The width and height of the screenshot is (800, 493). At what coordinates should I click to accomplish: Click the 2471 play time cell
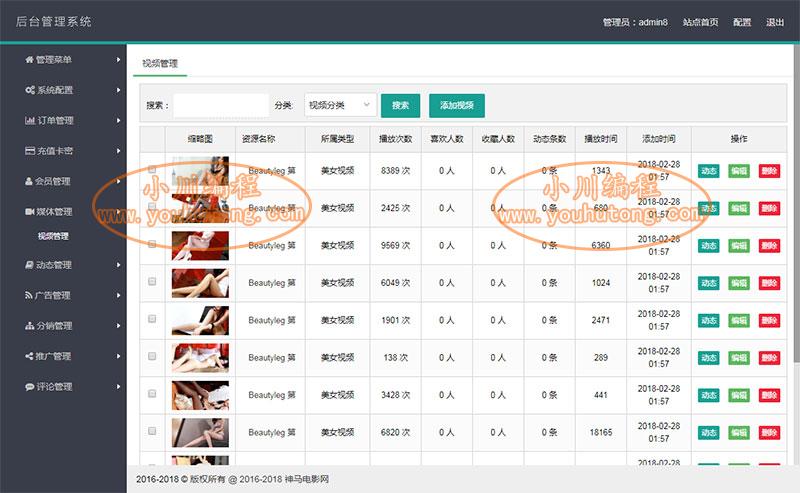(601, 321)
